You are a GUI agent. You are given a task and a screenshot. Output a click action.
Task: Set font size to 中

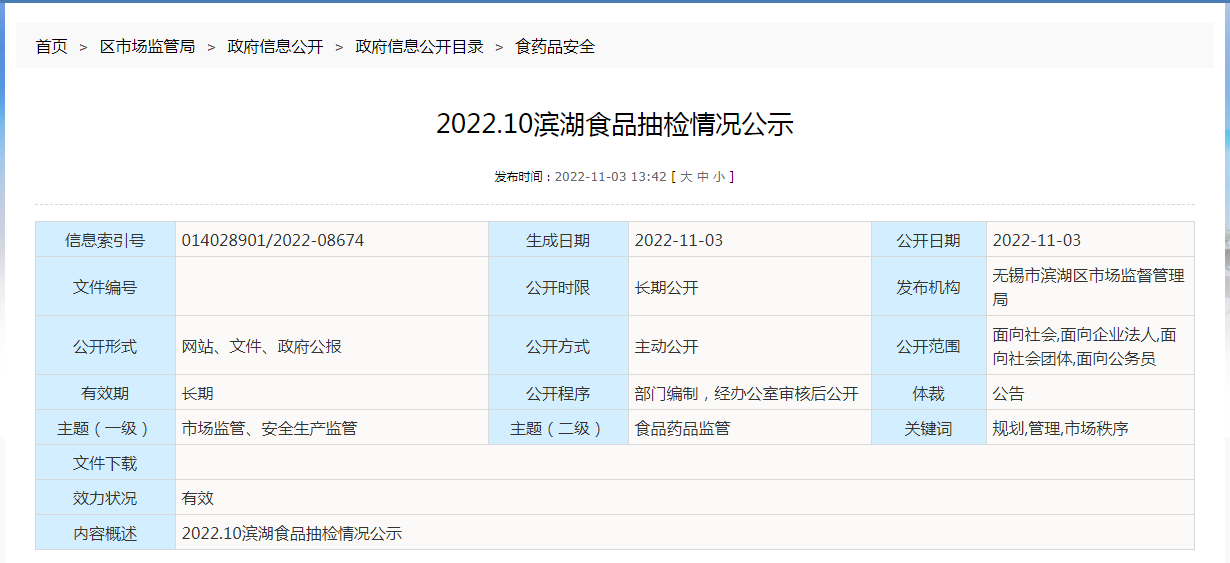pyautogui.click(x=703, y=177)
